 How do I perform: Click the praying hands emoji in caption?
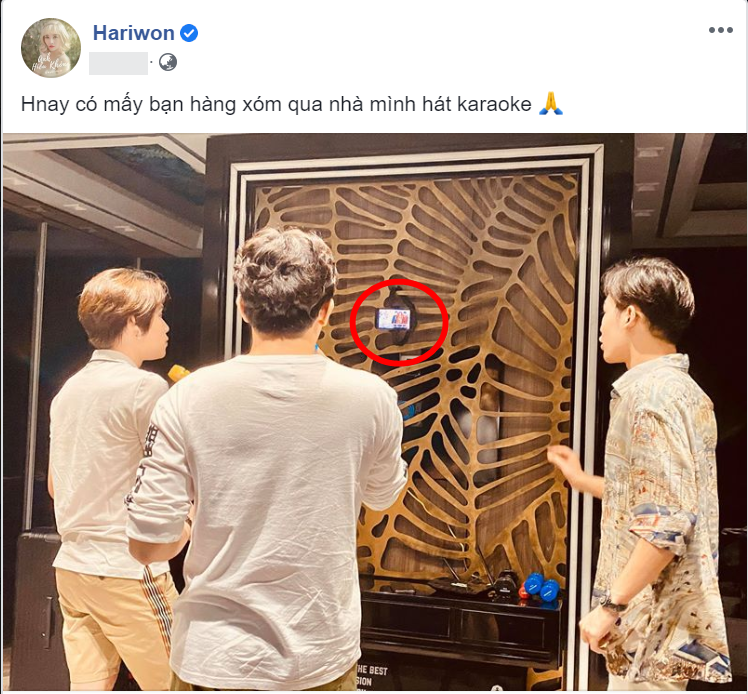(x=551, y=104)
